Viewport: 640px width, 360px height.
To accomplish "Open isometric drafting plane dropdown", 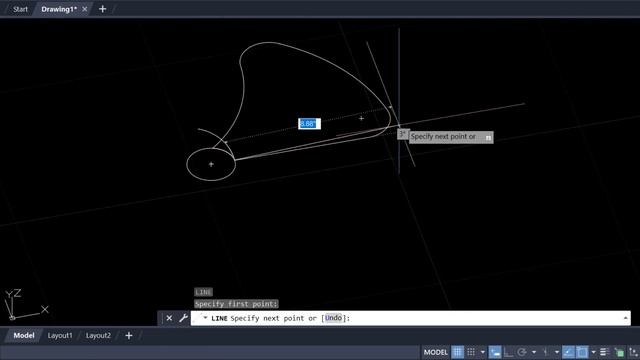I will click(x=557, y=352).
